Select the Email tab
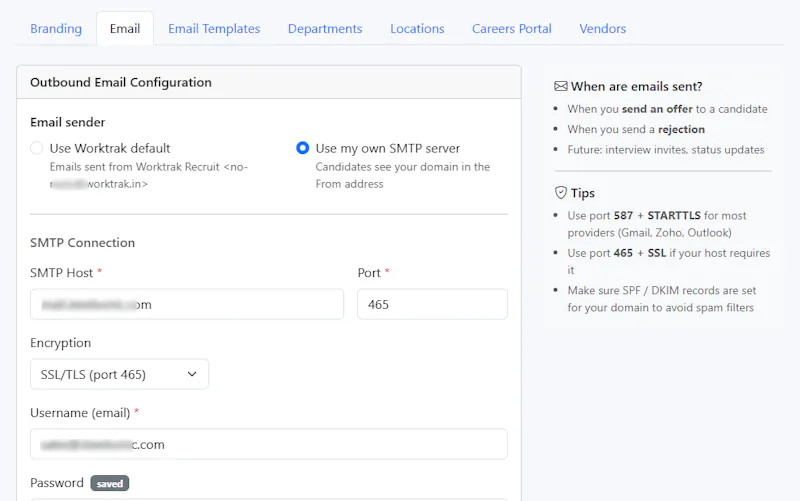800x501 pixels. tap(125, 29)
